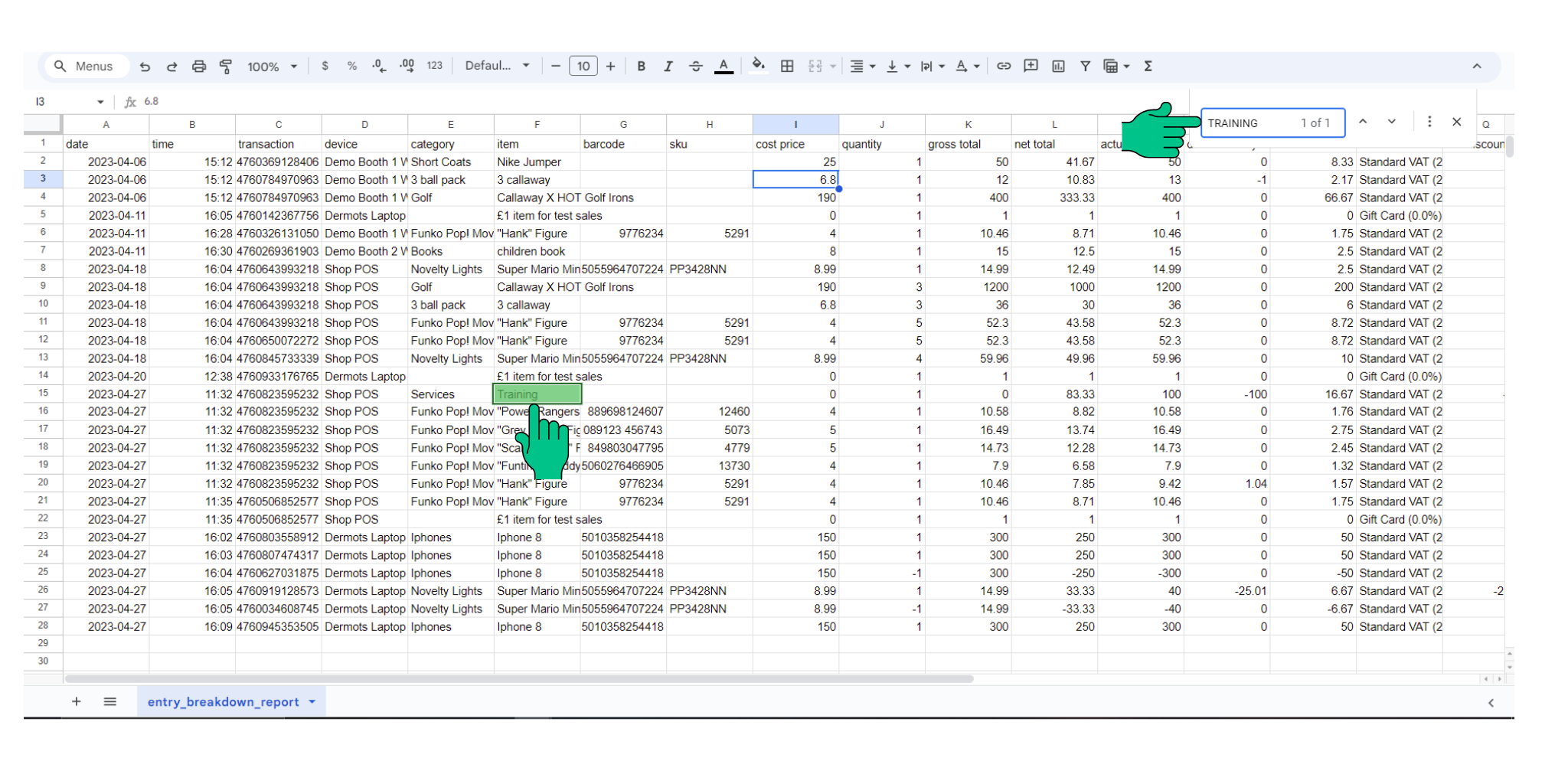Viewport: 1568px width, 784px height.
Task: Click the Services category cell
Action: [450, 394]
